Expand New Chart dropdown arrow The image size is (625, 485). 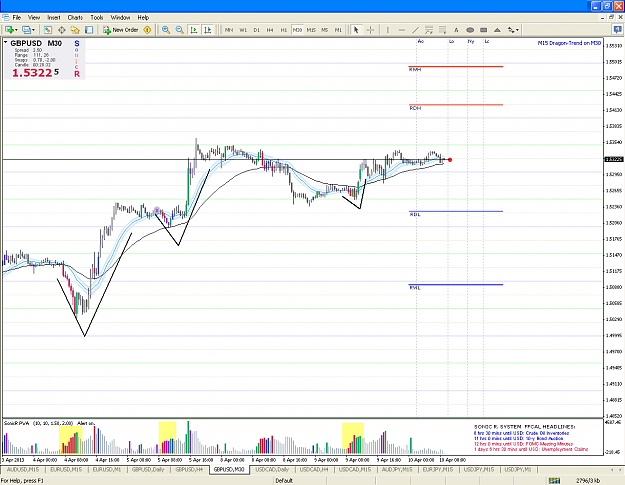point(16,30)
